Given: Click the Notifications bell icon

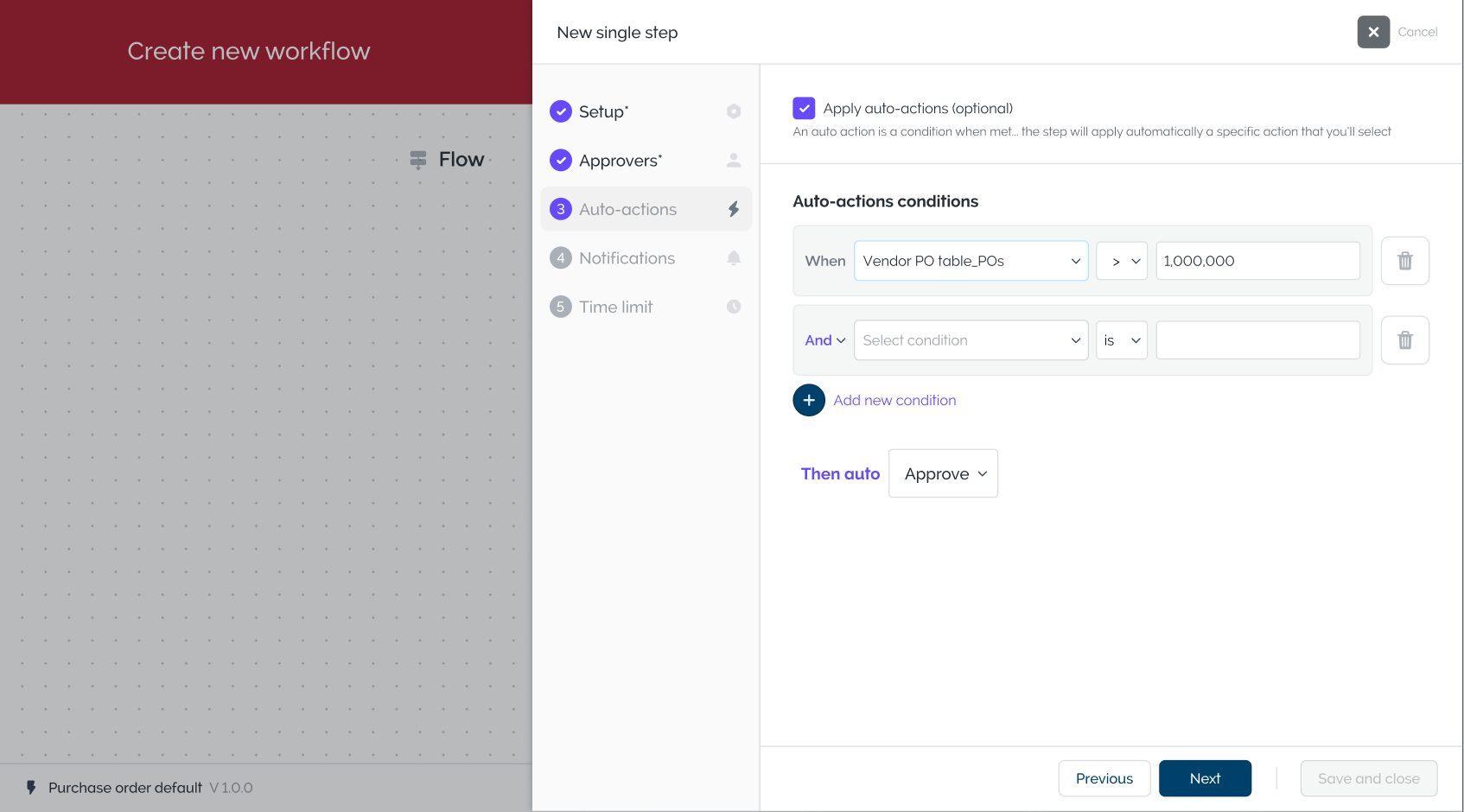Looking at the screenshot, I should (734, 258).
